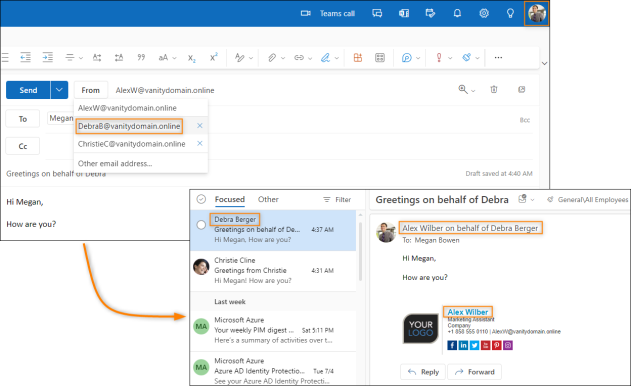Start a Teams call
Viewport: 631px width, 386px height.
click(328, 13)
